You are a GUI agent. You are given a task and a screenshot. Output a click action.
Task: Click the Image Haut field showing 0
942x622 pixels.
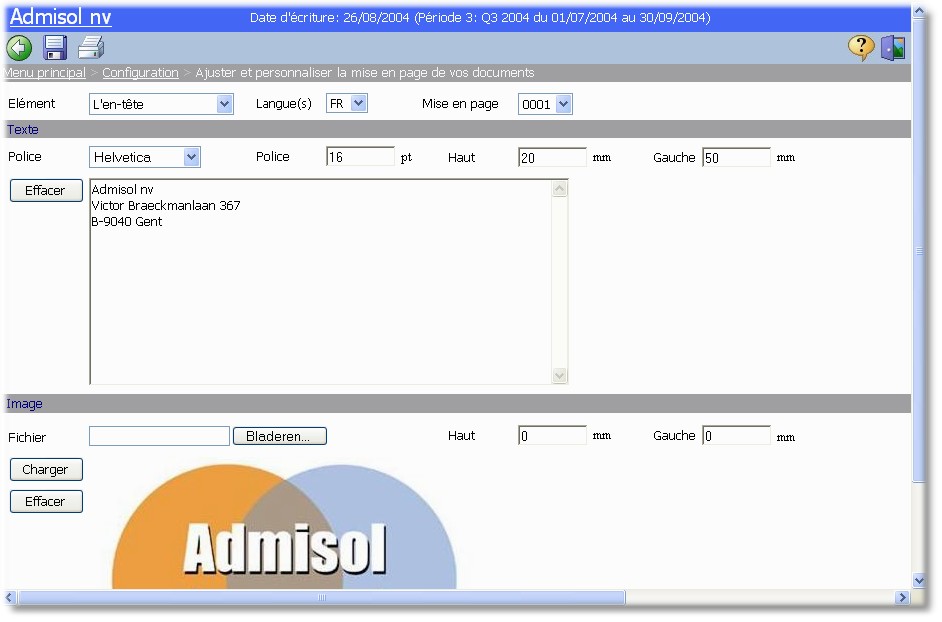click(x=552, y=436)
